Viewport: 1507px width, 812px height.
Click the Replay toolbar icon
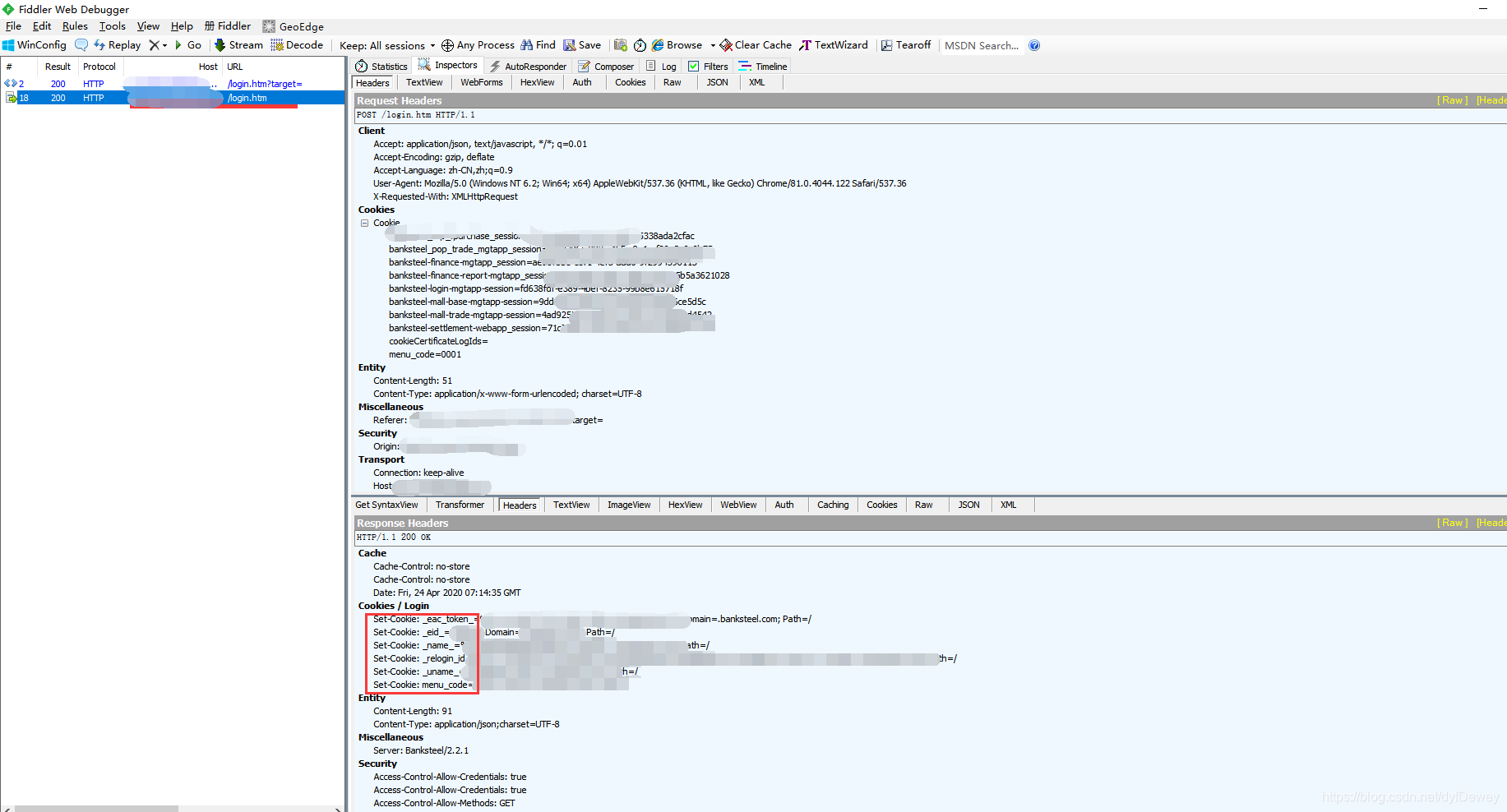click(99, 45)
